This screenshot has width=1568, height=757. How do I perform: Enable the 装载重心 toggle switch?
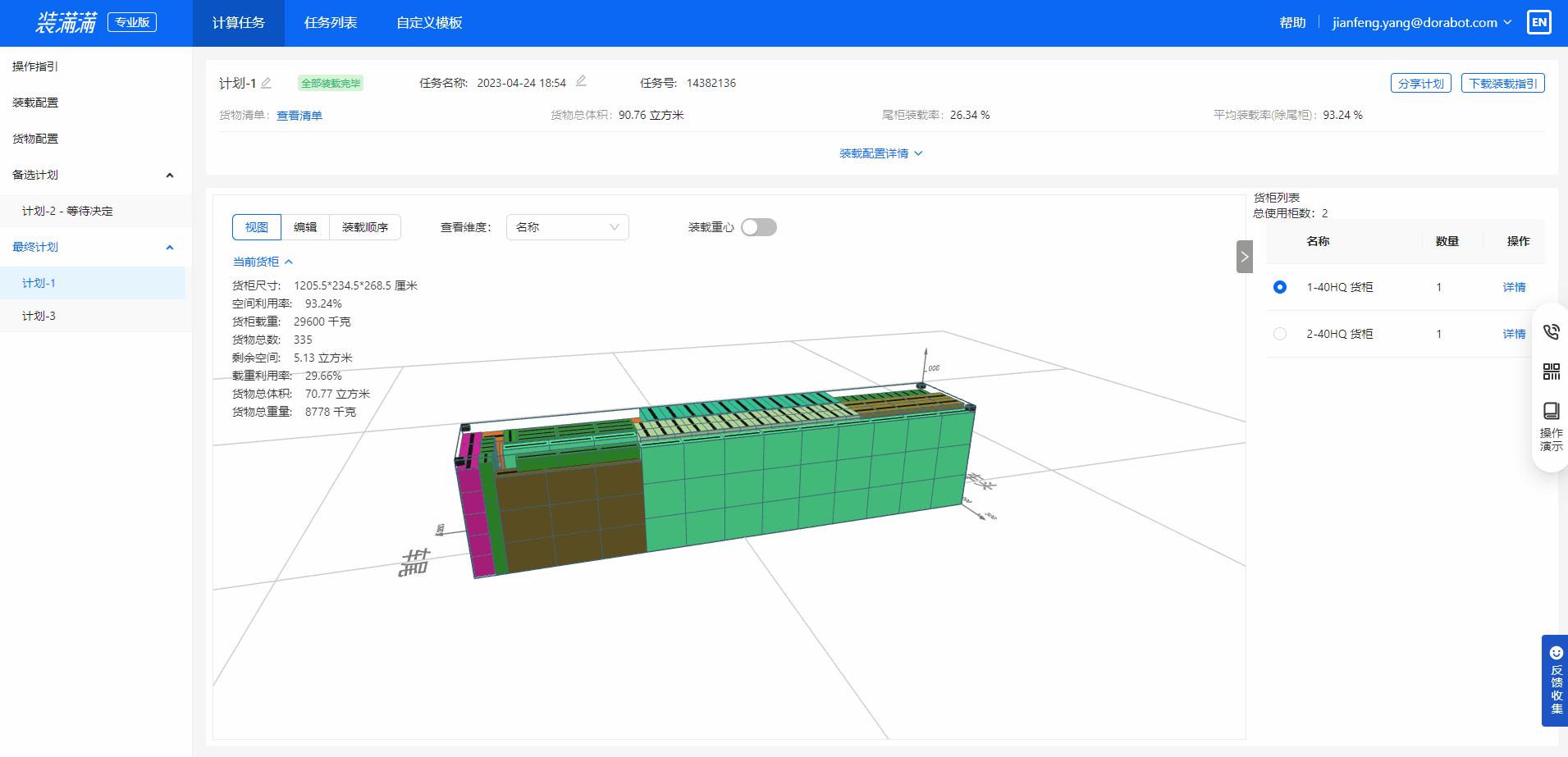click(758, 227)
